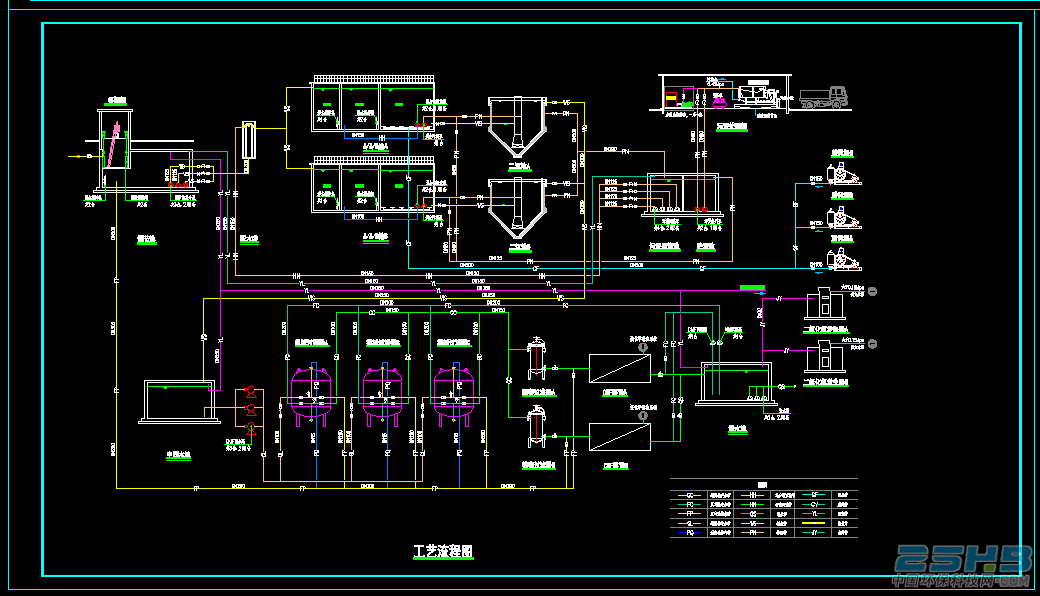Click the middle red pump beside intermediate tank
Screen dimensions: 1040x596
[x=251, y=410]
